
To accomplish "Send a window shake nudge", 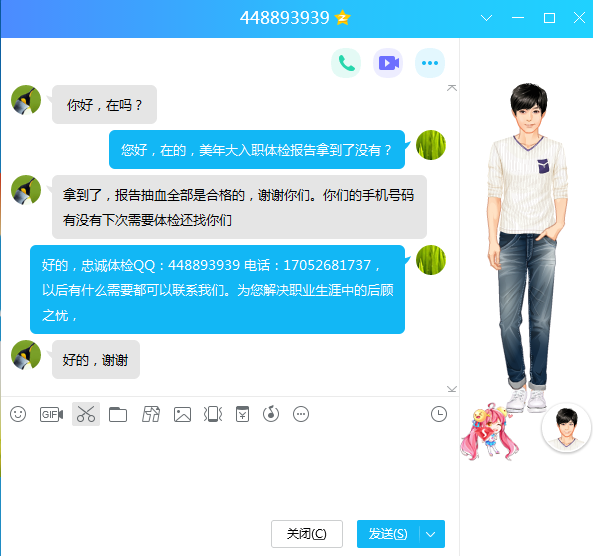I will (213, 414).
